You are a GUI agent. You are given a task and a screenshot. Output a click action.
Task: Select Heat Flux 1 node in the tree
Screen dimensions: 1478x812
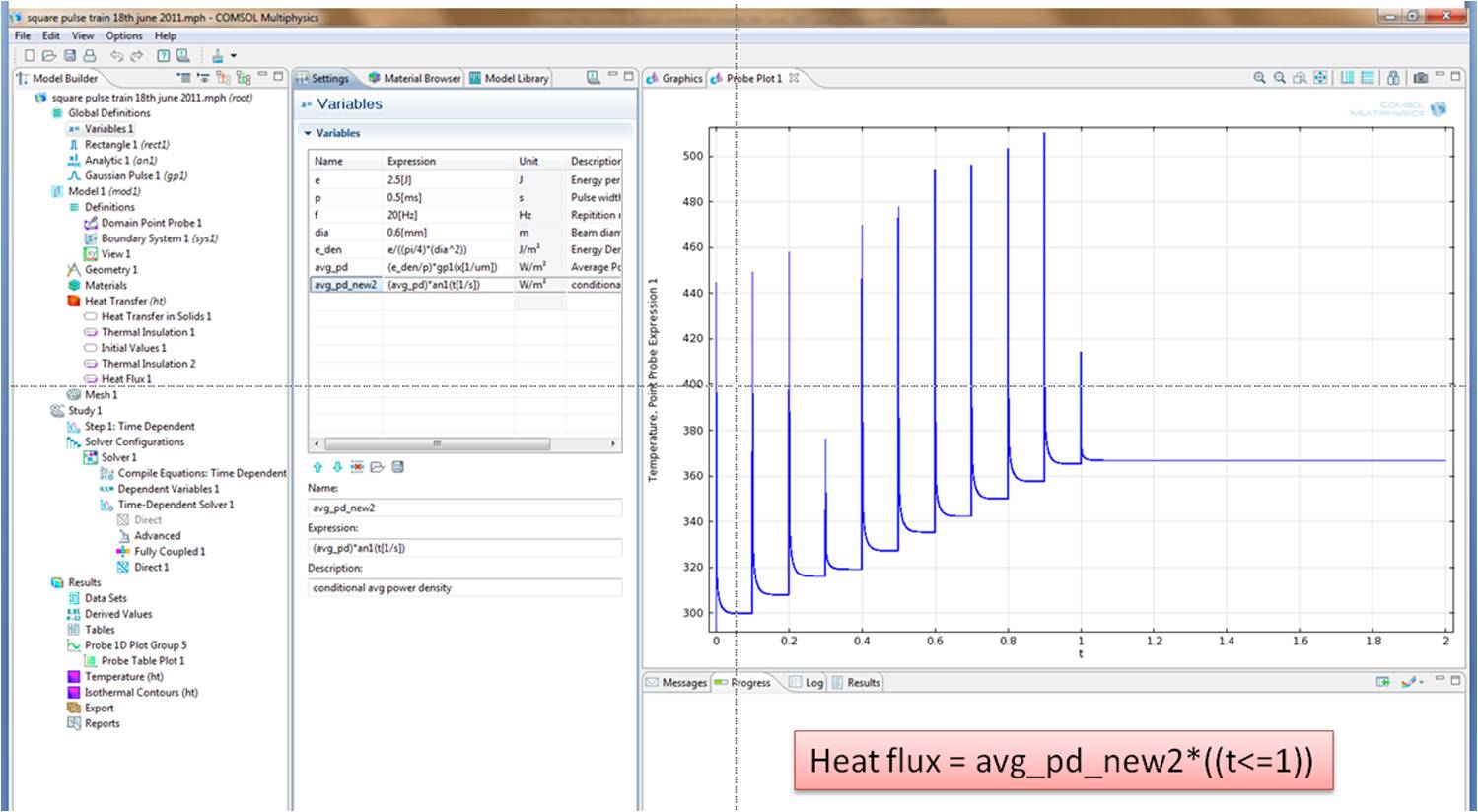[125, 379]
